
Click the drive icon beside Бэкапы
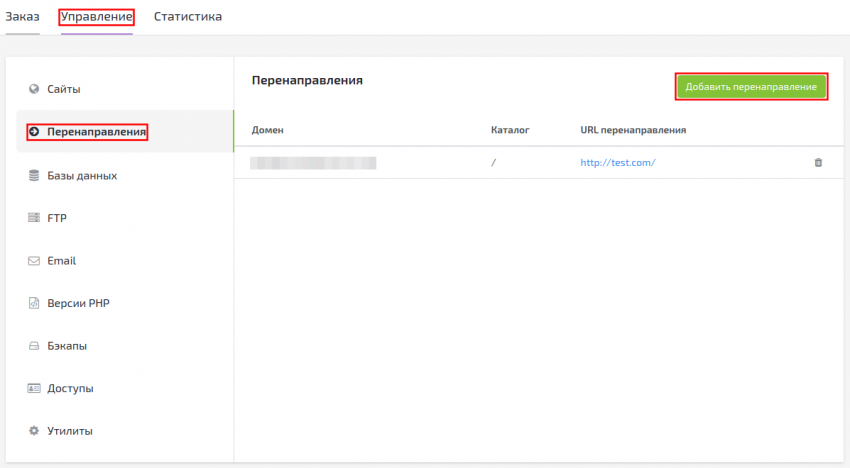(33, 346)
